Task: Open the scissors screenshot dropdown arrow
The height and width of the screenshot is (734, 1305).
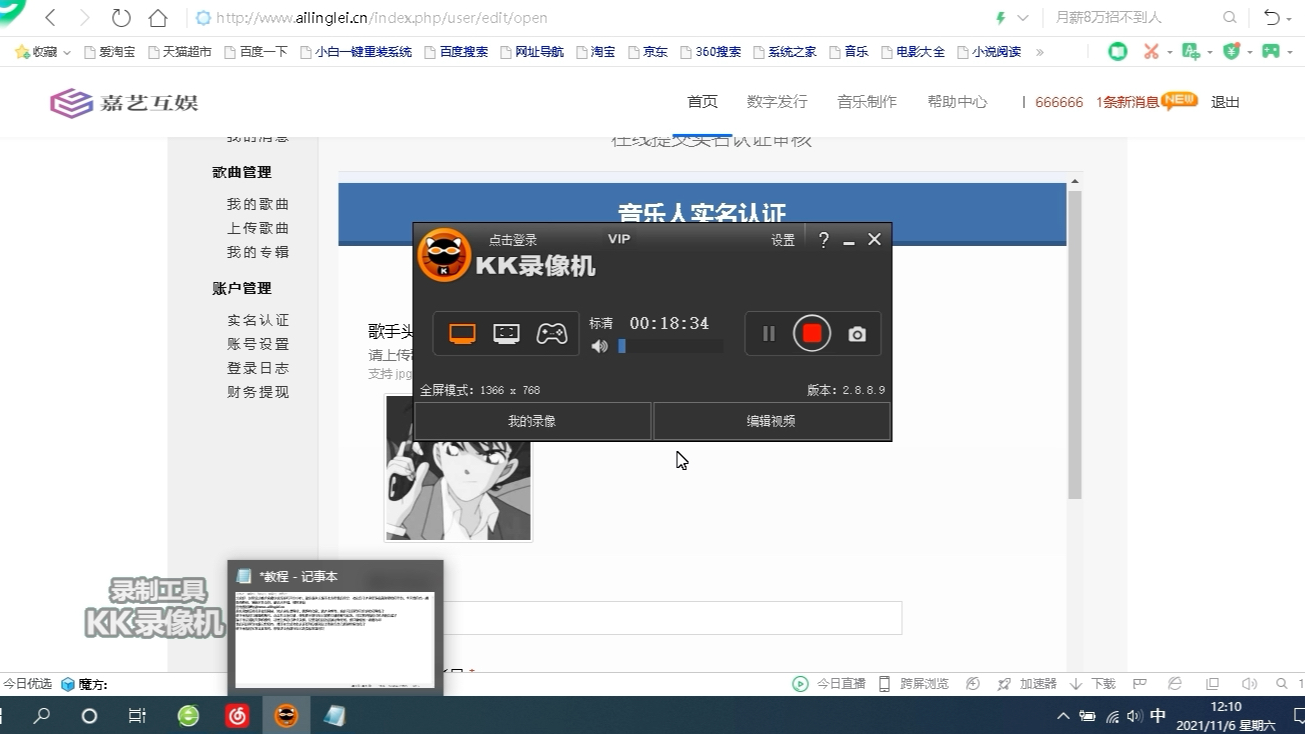Action: (x=1169, y=52)
